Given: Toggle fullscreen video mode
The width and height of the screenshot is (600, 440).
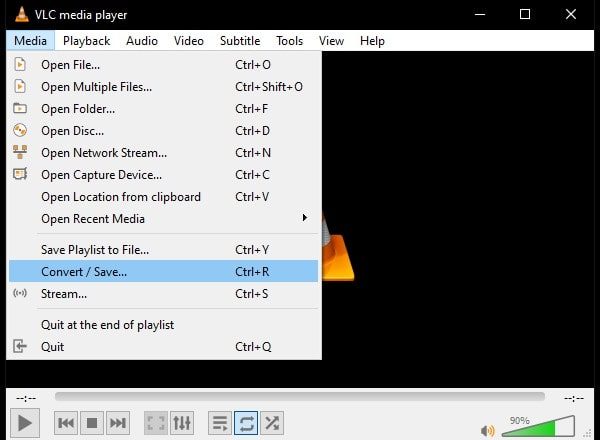Looking at the screenshot, I should click(x=156, y=423).
